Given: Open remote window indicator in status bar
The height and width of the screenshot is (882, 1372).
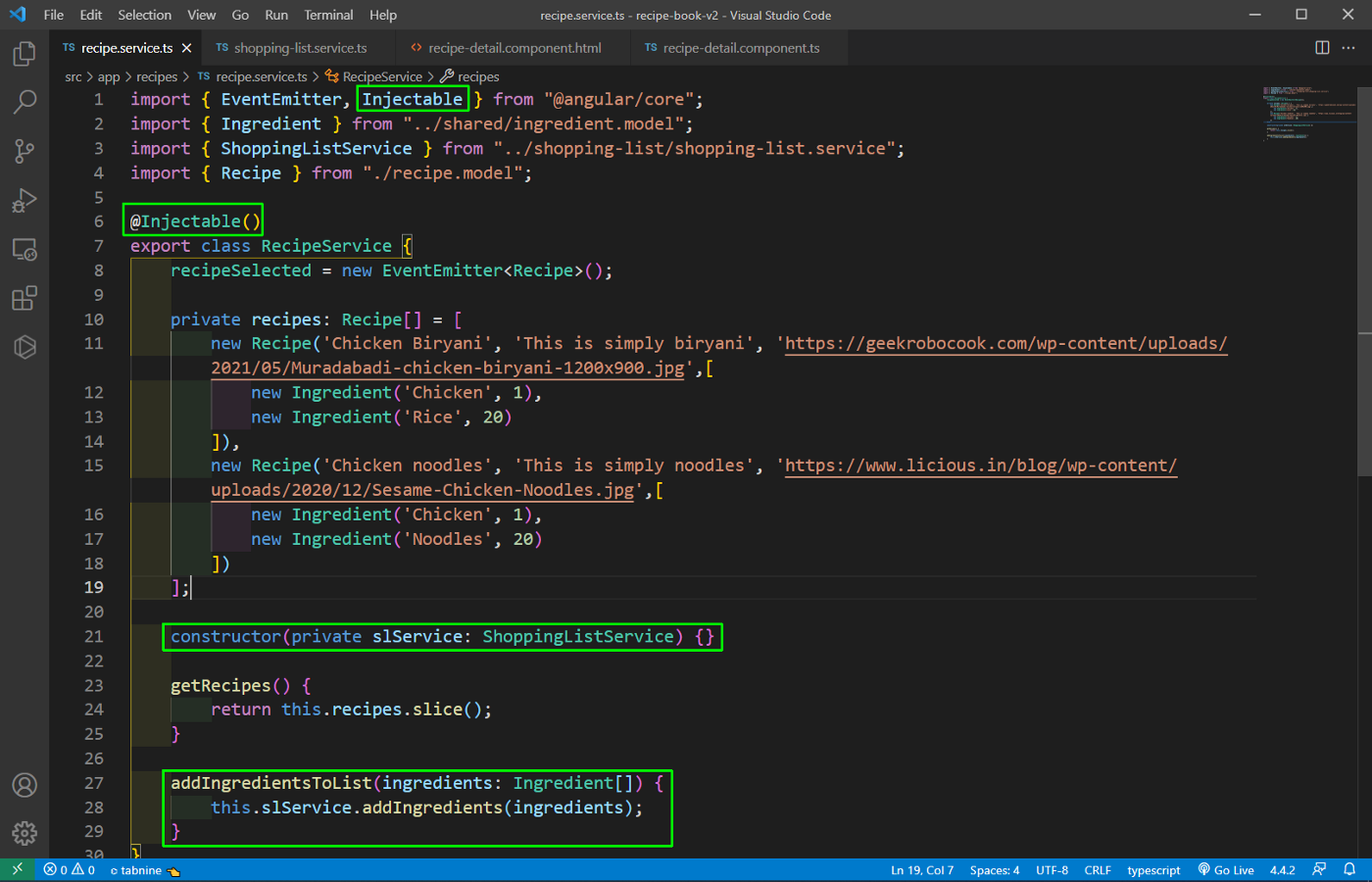Looking at the screenshot, I should click(17, 870).
